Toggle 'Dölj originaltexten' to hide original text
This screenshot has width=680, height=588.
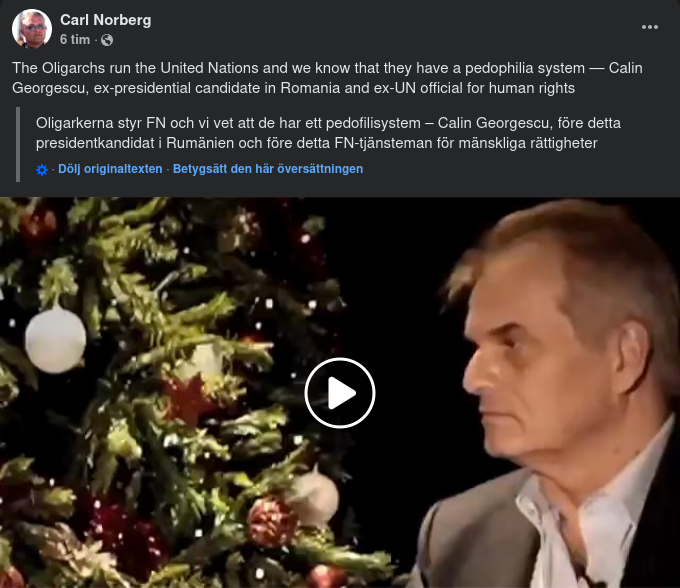point(110,169)
